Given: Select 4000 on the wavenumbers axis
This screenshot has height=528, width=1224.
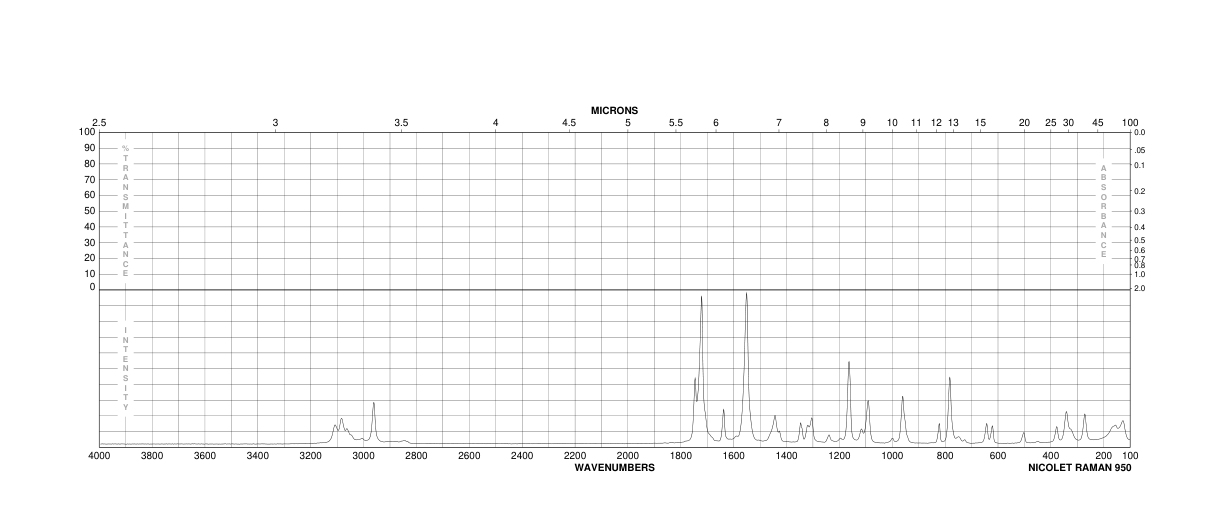Looking at the screenshot, I should point(99,456).
